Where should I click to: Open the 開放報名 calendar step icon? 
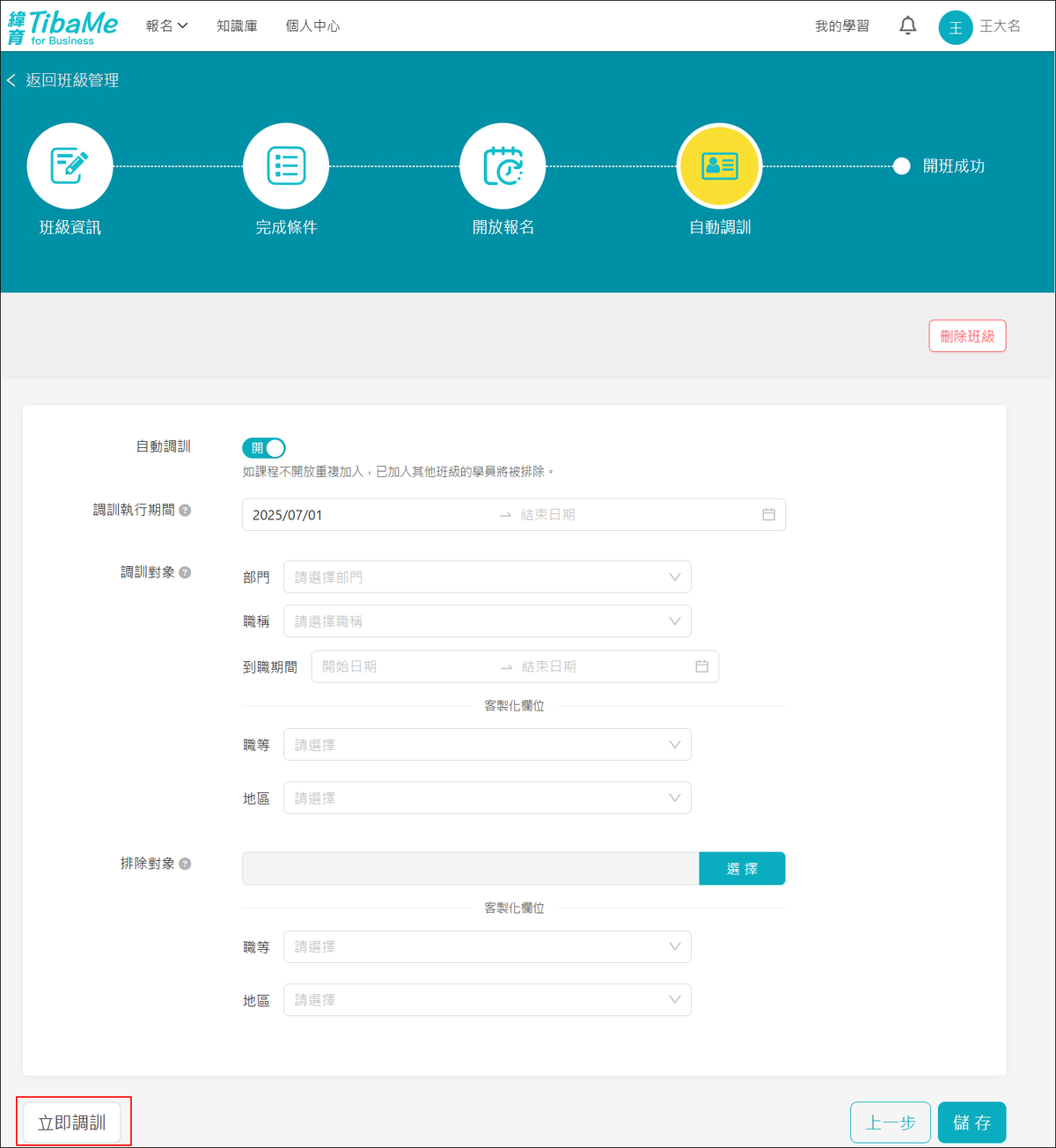502,166
